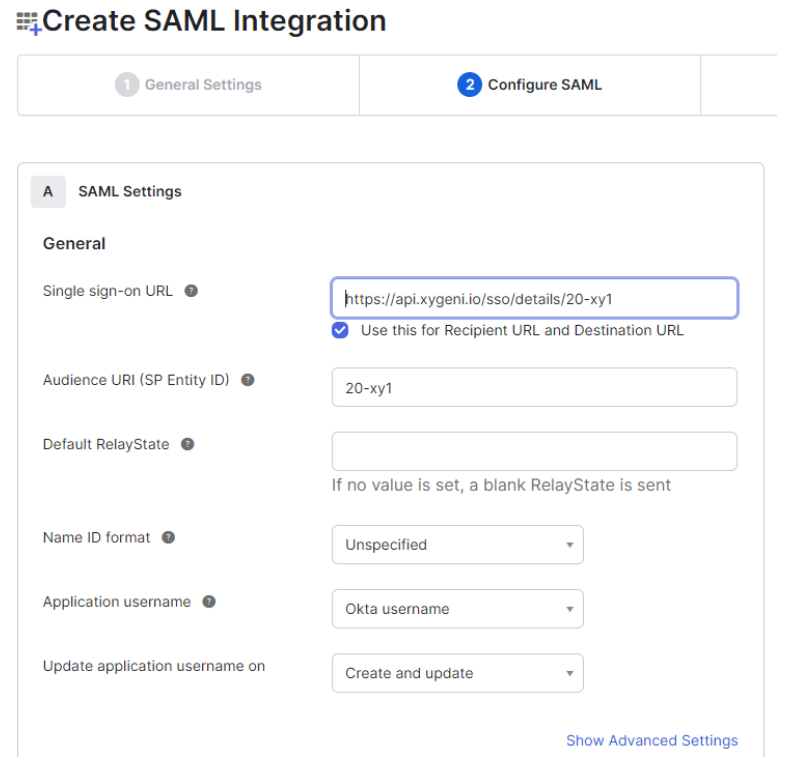786x763 pixels.
Task: Click the SAML Settings section header
Action: (130, 191)
